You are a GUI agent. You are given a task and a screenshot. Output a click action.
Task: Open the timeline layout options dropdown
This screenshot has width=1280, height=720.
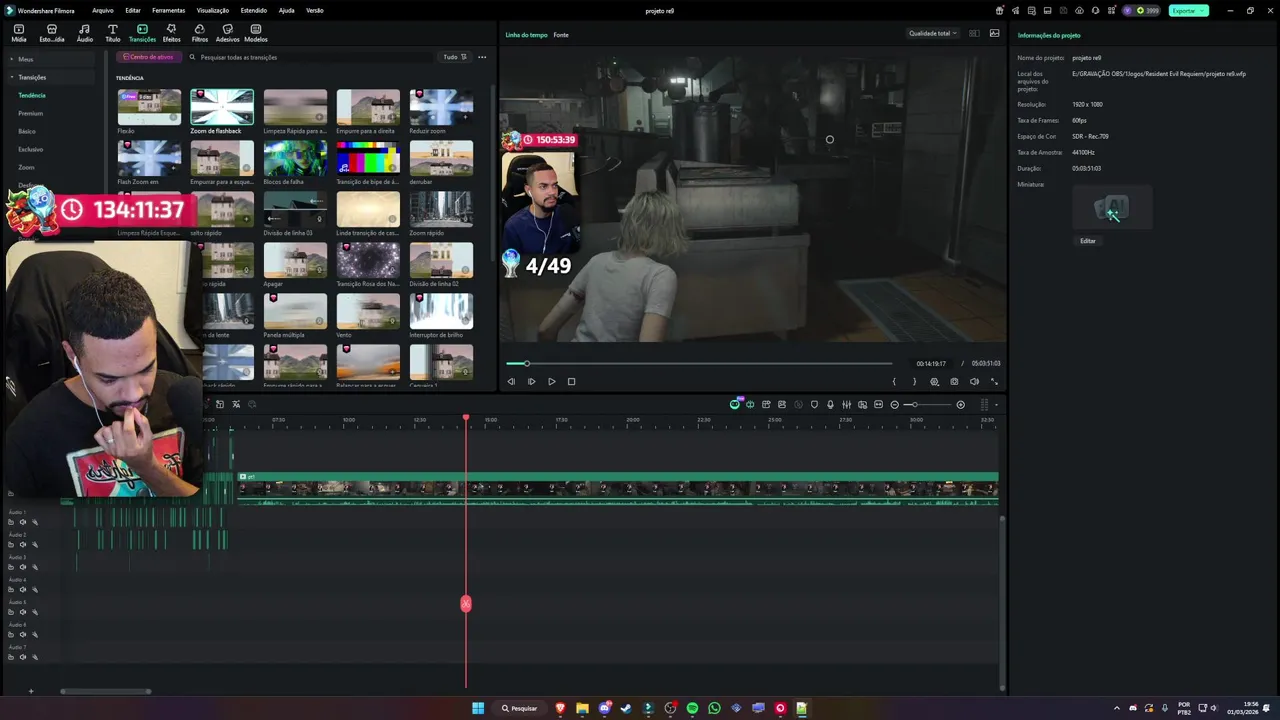pos(996,404)
